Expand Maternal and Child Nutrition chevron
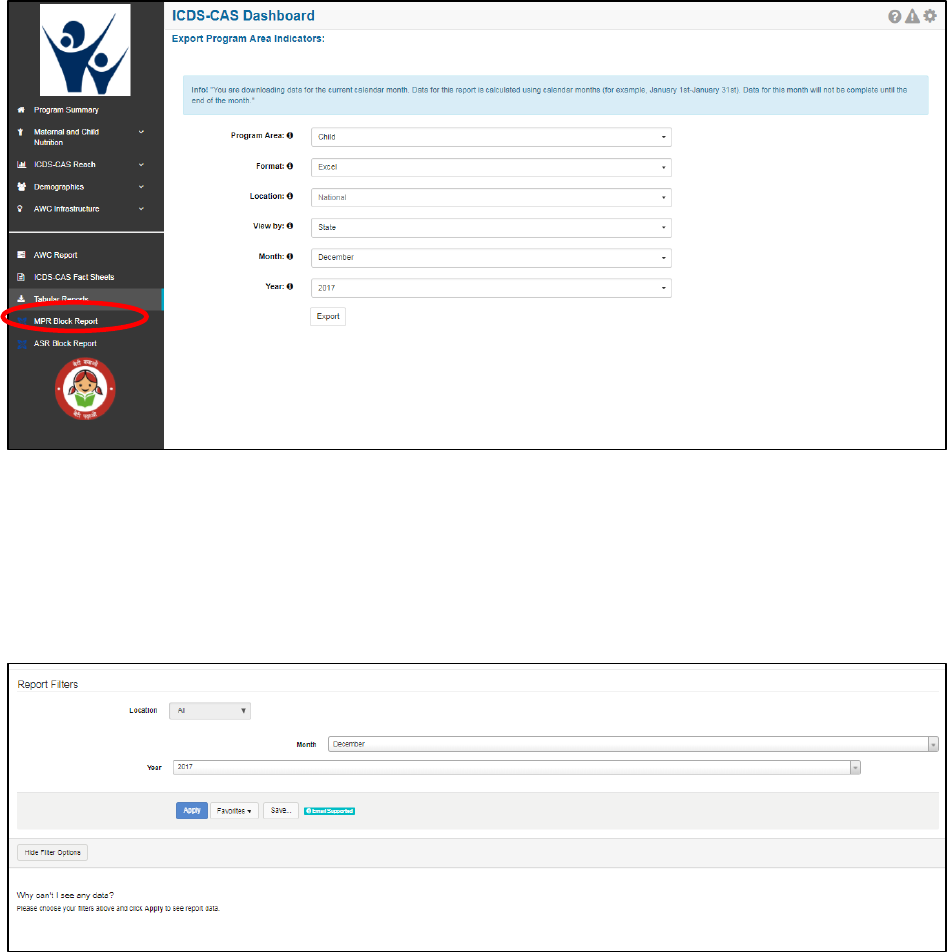Screen dimensions: 947x952 [x=141, y=132]
